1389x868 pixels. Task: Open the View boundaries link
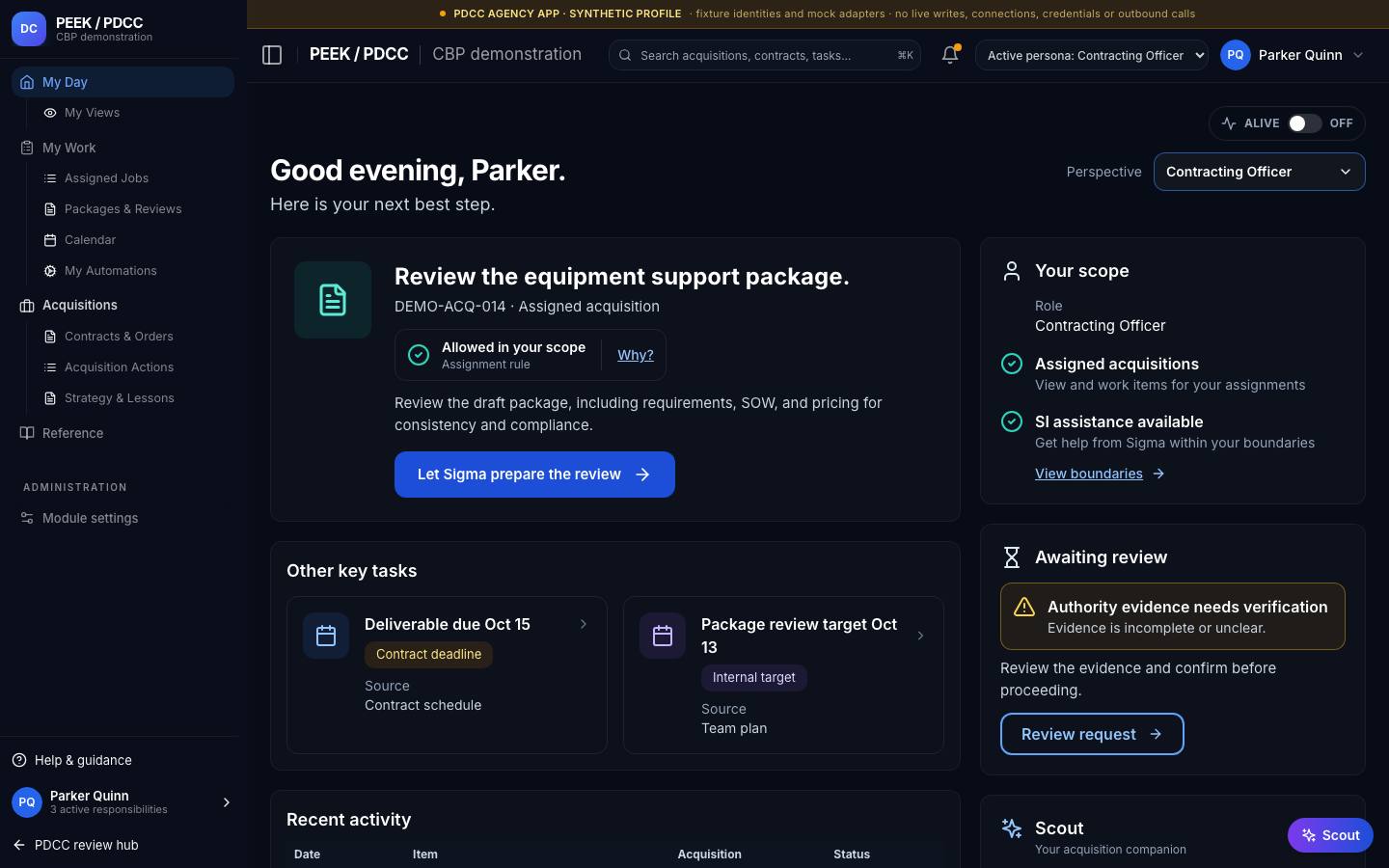click(x=1100, y=474)
